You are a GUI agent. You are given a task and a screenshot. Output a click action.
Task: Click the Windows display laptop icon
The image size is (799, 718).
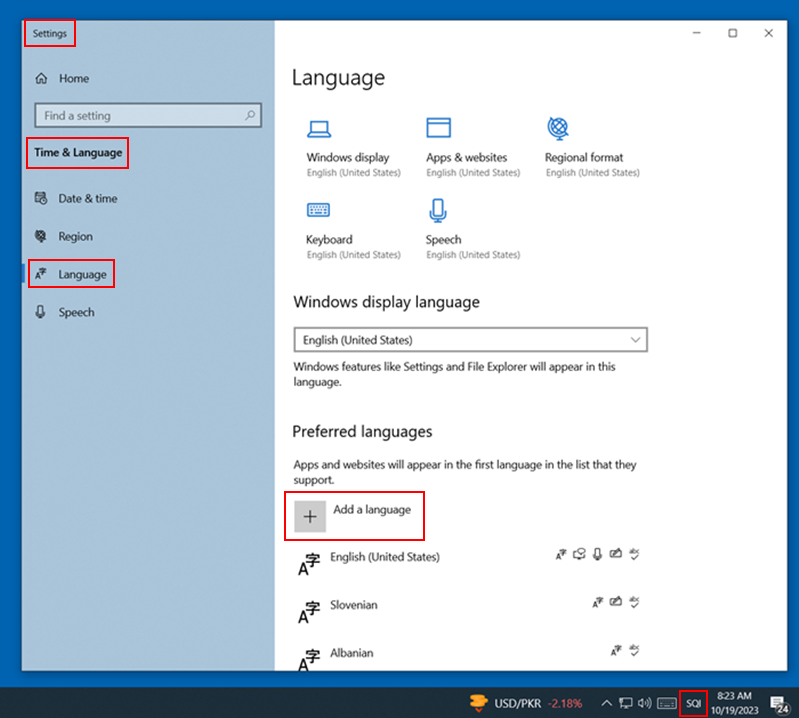(x=319, y=129)
